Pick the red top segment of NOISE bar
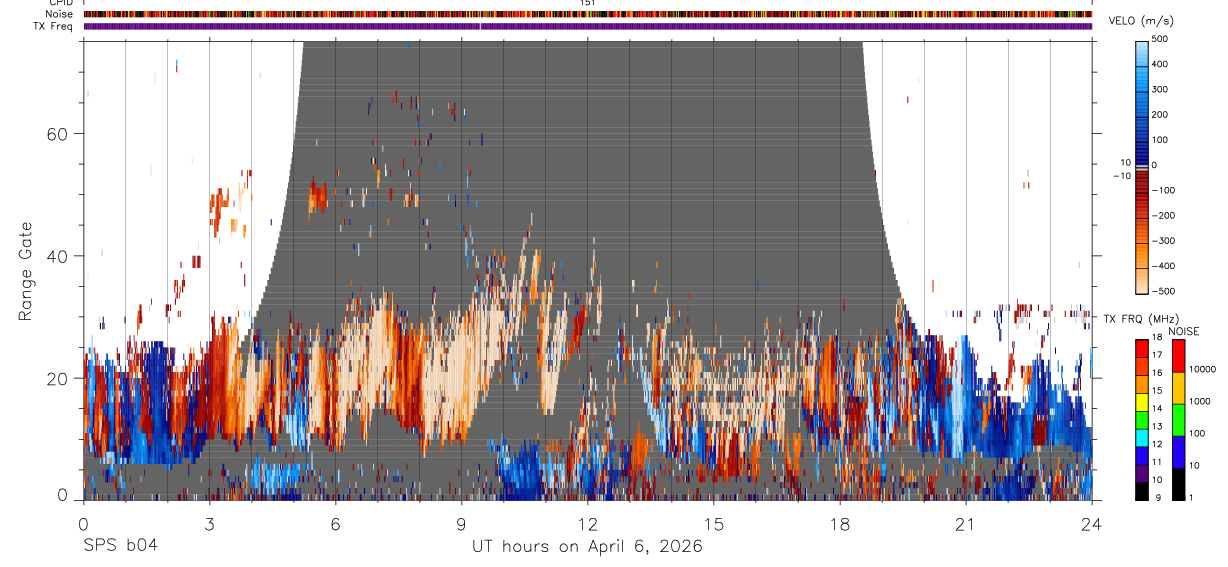Image resolution: width=1228 pixels, height=567 pixels. [1178, 356]
